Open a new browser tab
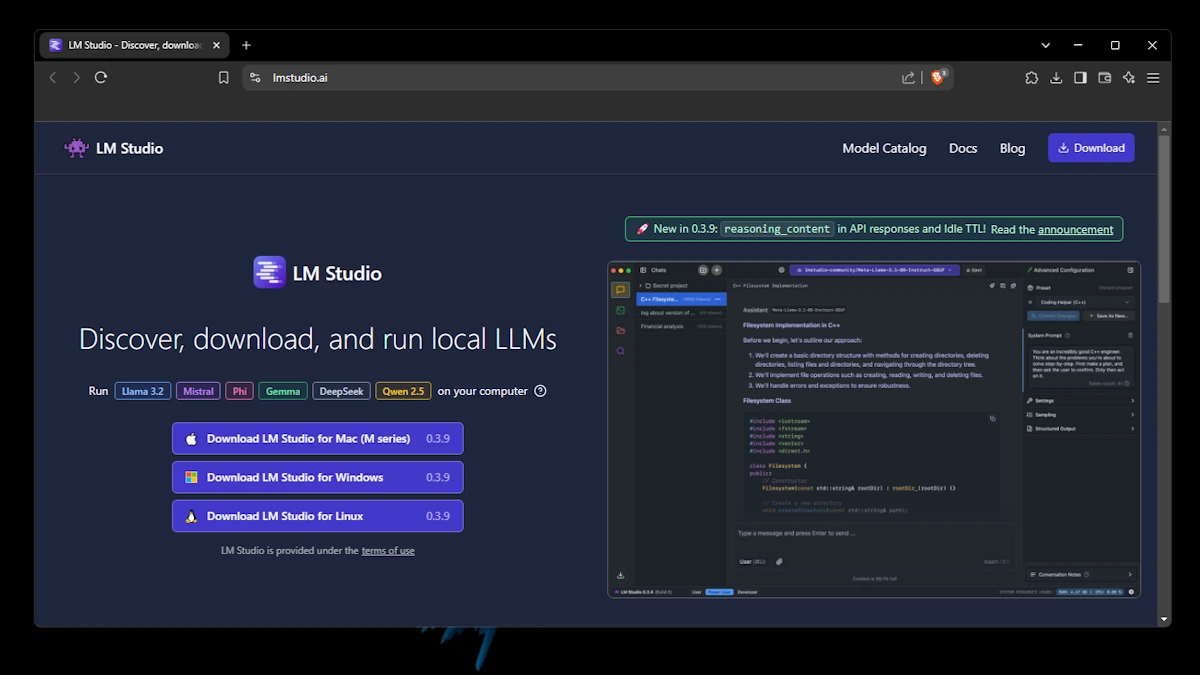Image resolution: width=1200 pixels, height=675 pixels. coord(246,45)
